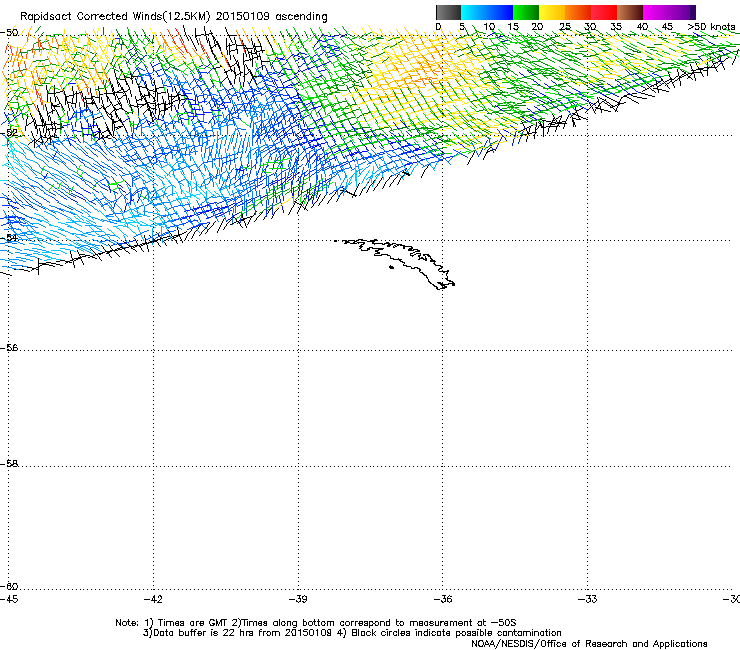Click the small islet dot beside the island
740x650 pixels.
[391, 268]
